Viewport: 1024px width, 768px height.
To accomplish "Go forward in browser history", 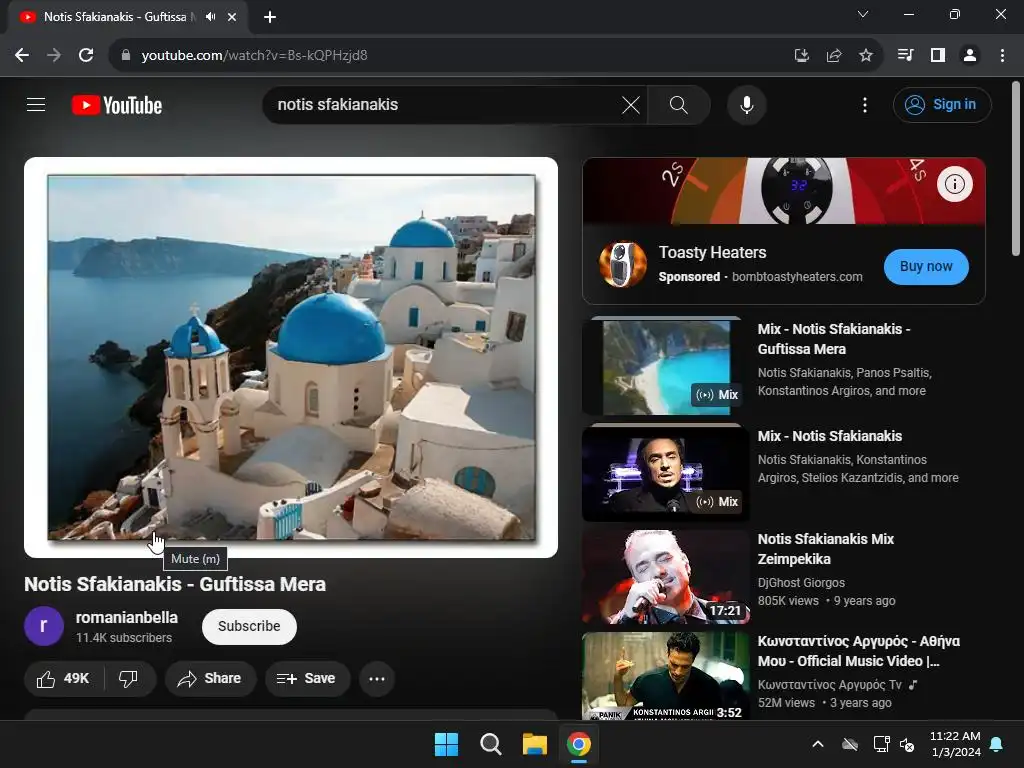I will point(54,55).
